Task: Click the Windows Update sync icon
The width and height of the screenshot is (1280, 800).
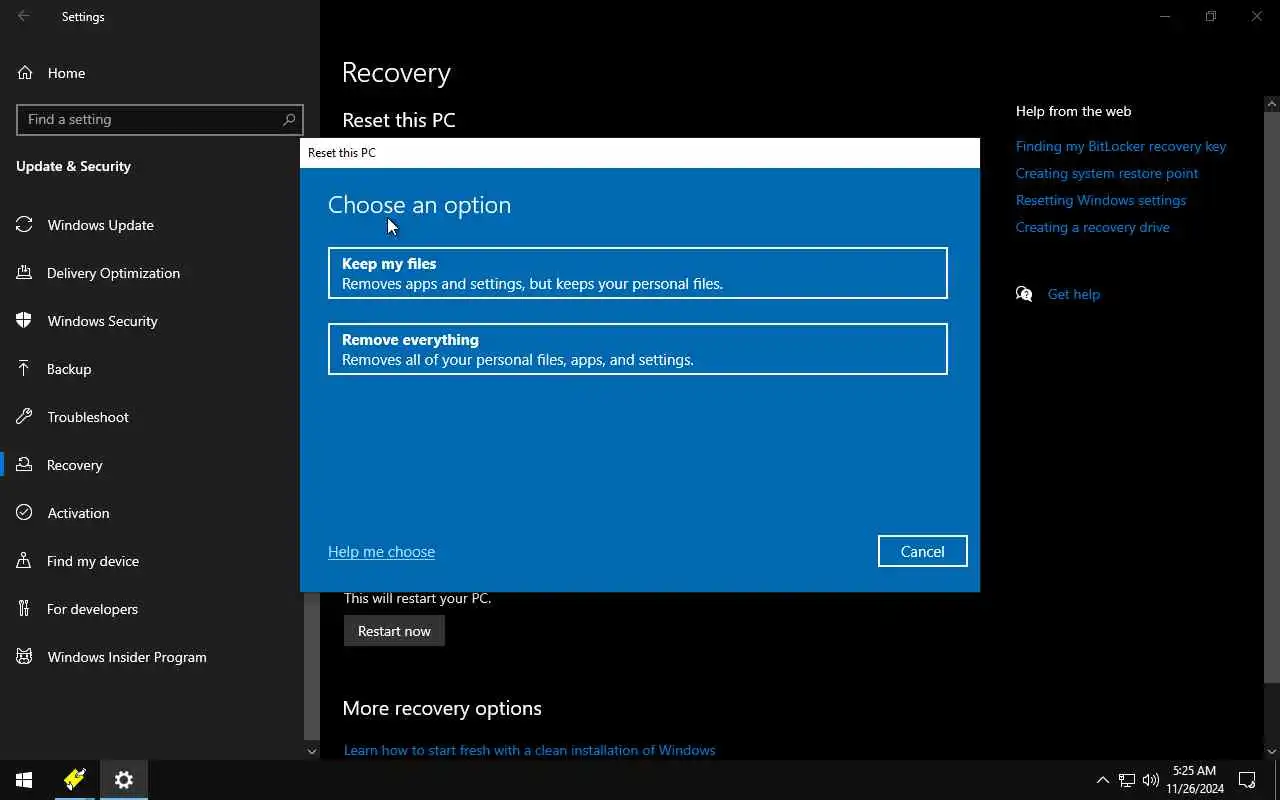Action: click(25, 225)
